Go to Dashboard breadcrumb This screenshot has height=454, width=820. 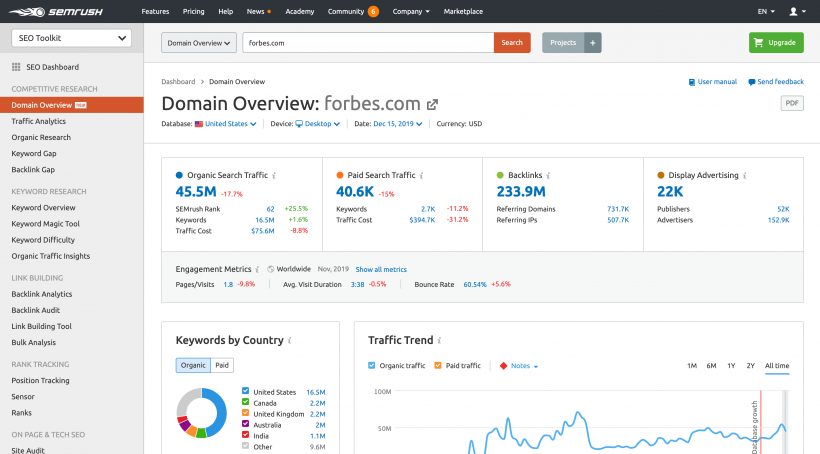[x=178, y=82]
